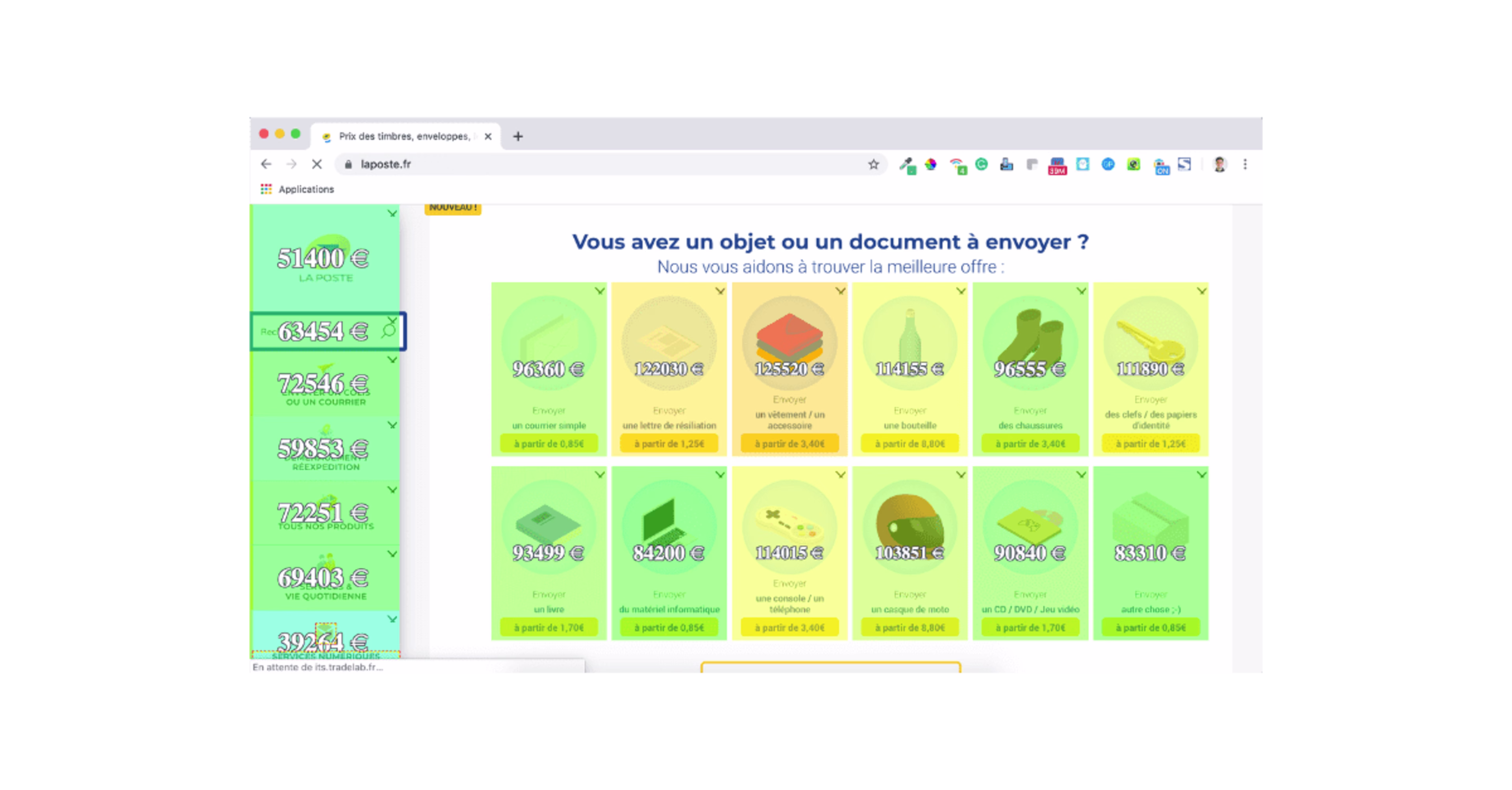Screen dimensions: 1512x790
Task: Click the green Grammarly extension icon
Action: tap(981, 164)
